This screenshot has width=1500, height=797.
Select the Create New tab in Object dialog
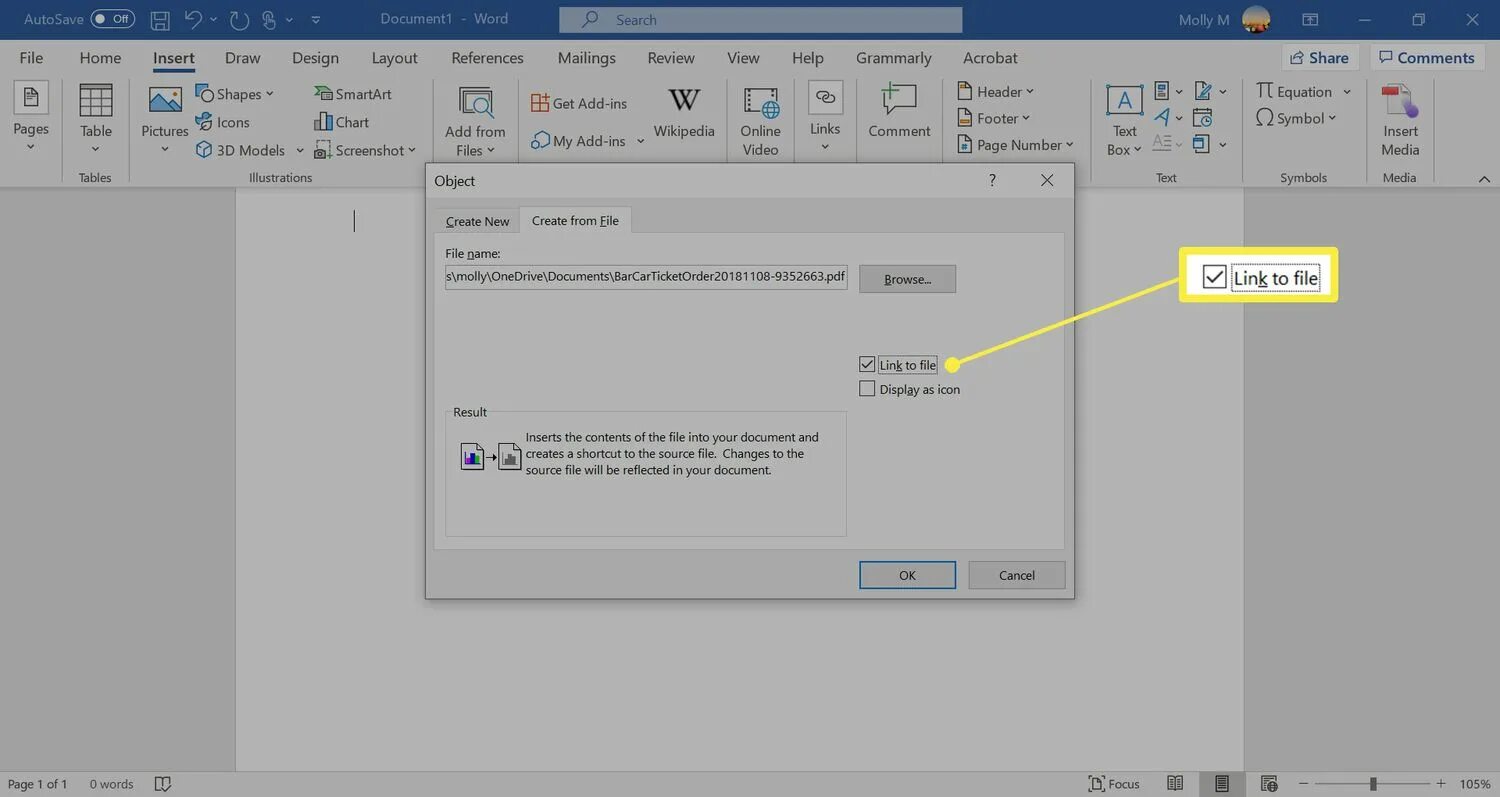[477, 221]
